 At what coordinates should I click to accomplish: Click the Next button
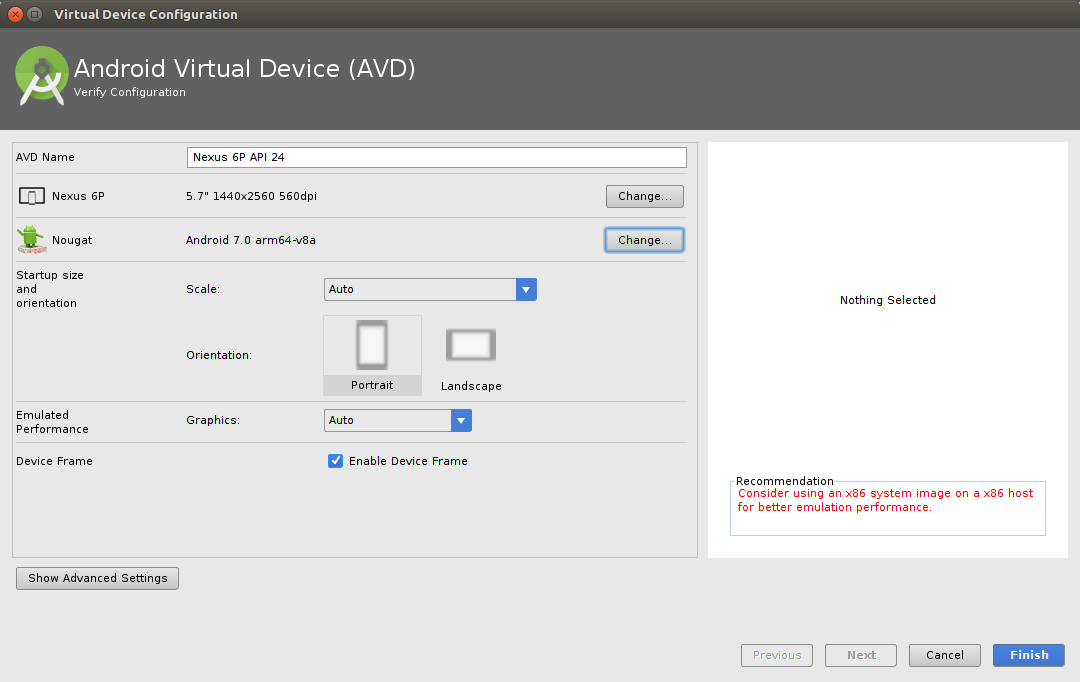860,655
